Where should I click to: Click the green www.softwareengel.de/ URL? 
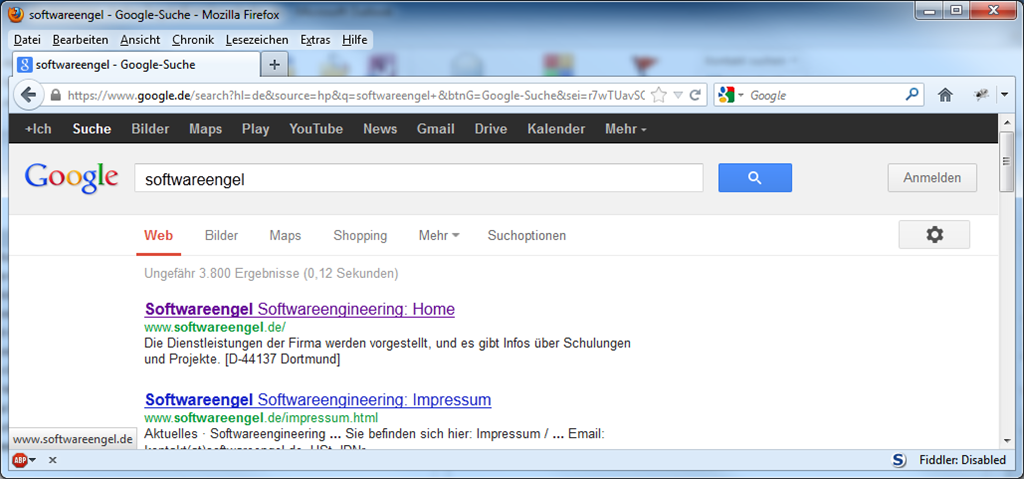[x=215, y=327]
